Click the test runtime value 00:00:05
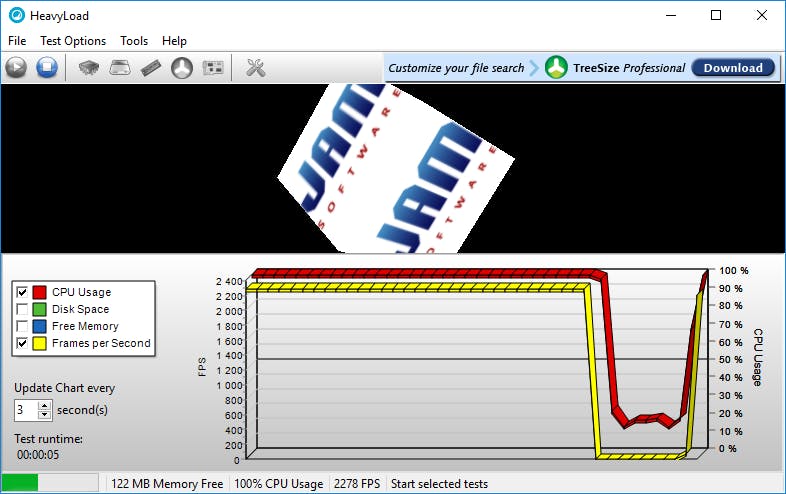This screenshot has height=494, width=786. [x=38, y=454]
